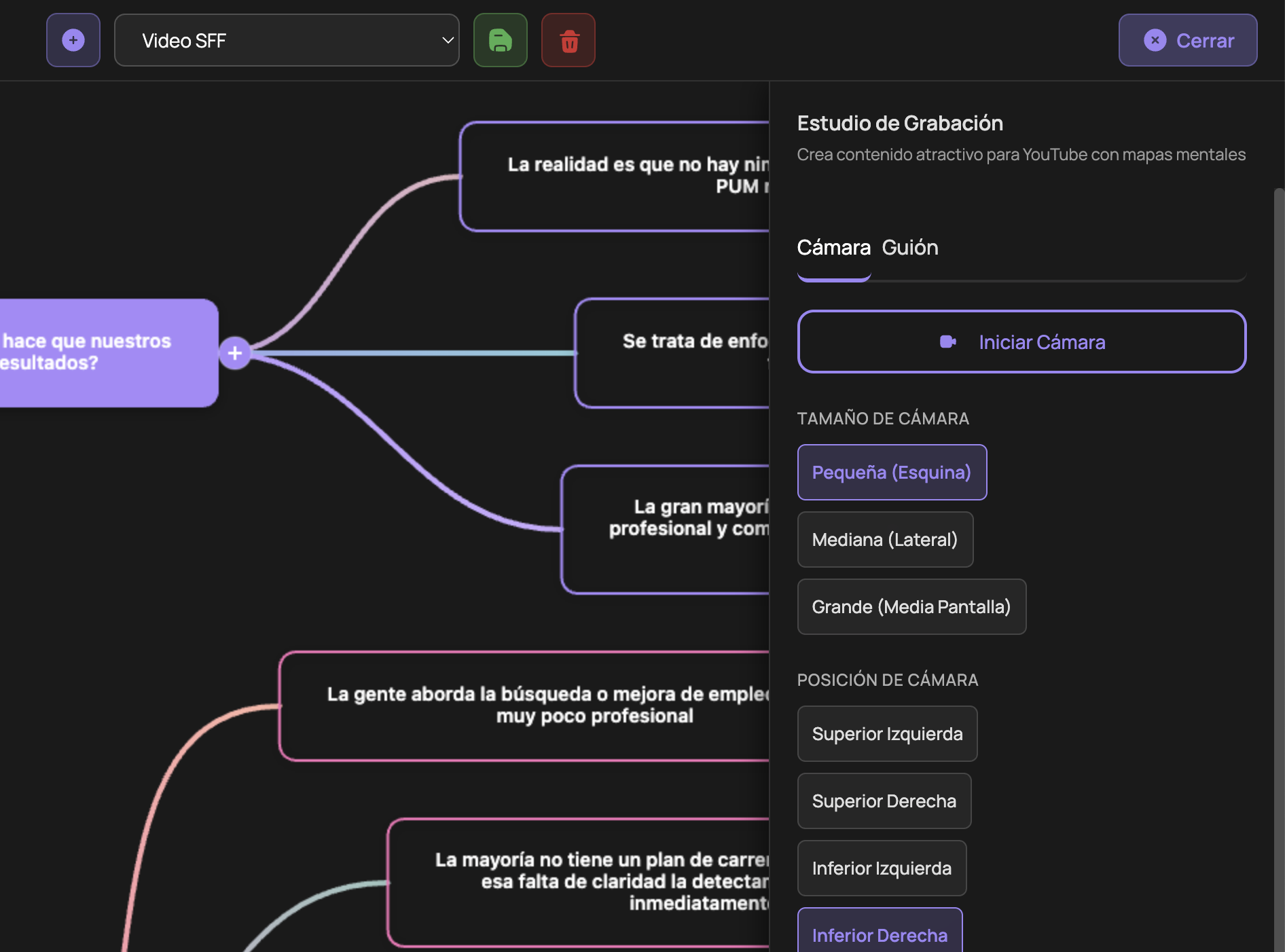Set camera position to Superior Derecha
Screen dimensions: 1285x952
(x=884, y=801)
